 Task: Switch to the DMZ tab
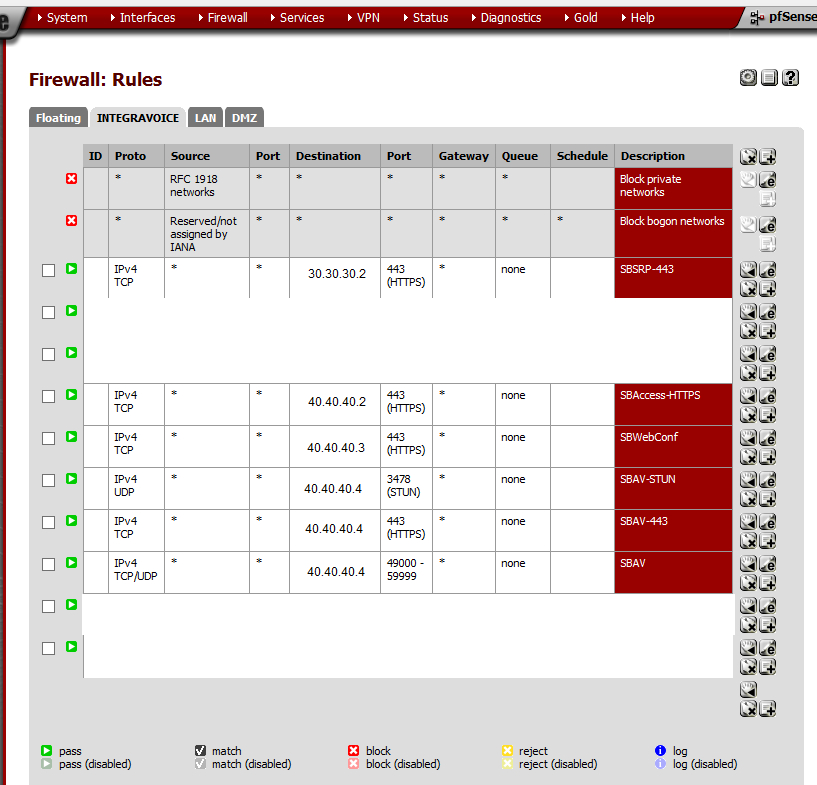[x=244, y=118]
